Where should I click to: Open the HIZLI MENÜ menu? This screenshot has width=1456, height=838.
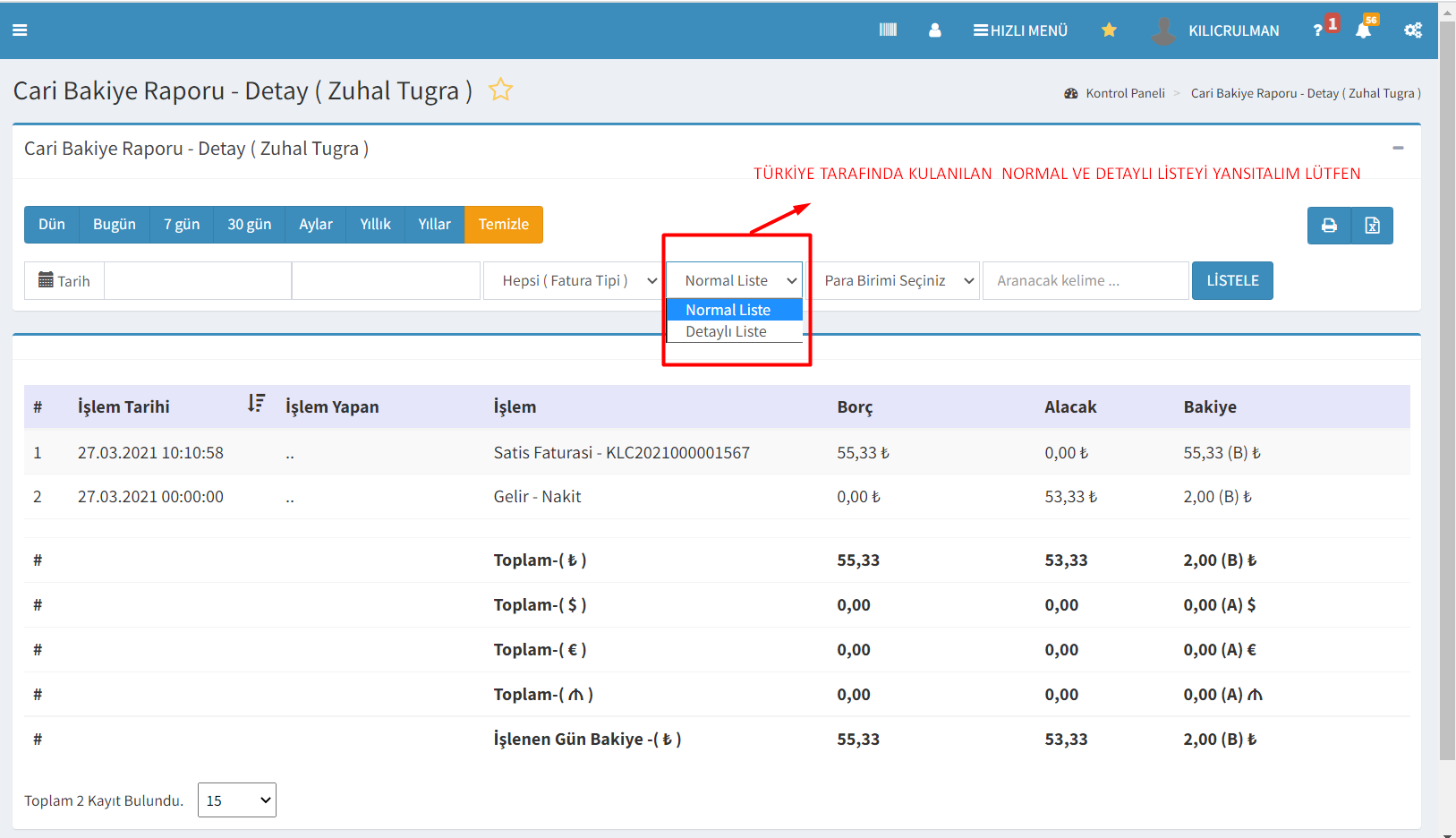1020,30
